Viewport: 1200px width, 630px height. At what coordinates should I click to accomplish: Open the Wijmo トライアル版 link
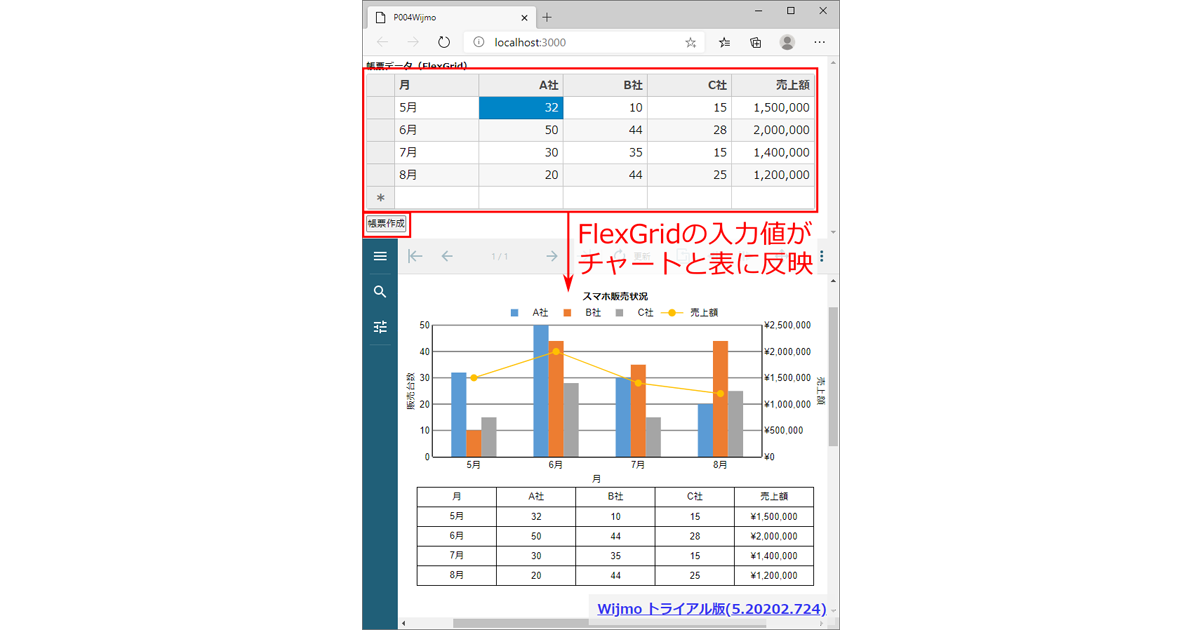pos(712,608)
